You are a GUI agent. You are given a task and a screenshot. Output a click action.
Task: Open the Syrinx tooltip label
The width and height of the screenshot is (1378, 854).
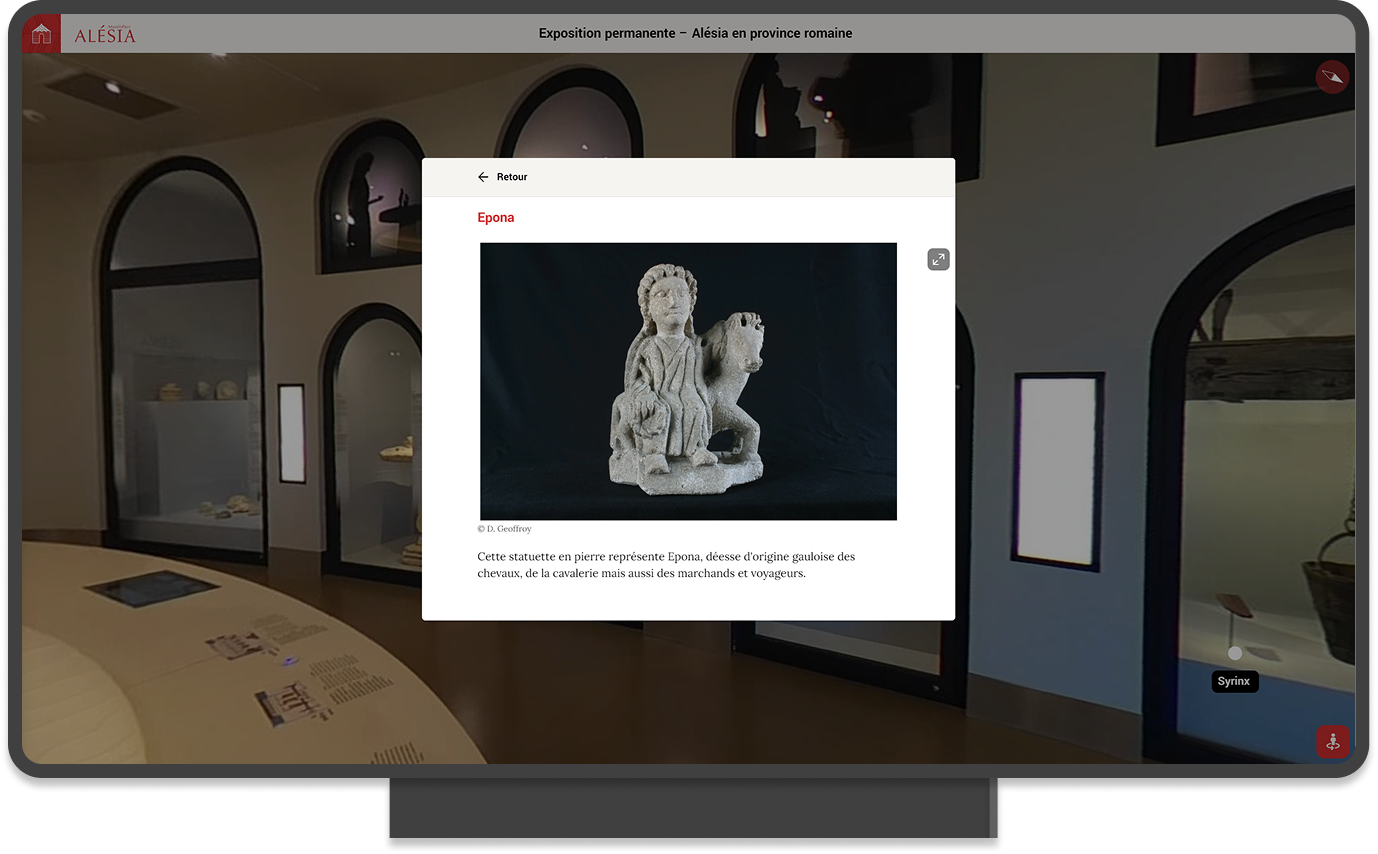click(x=1234, y=682)
